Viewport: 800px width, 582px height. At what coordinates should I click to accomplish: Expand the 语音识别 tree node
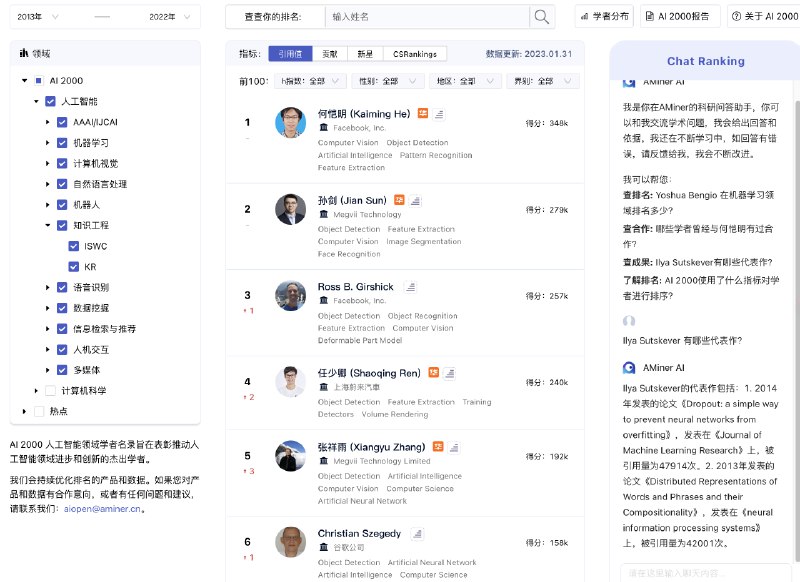(x=47, y=287)
